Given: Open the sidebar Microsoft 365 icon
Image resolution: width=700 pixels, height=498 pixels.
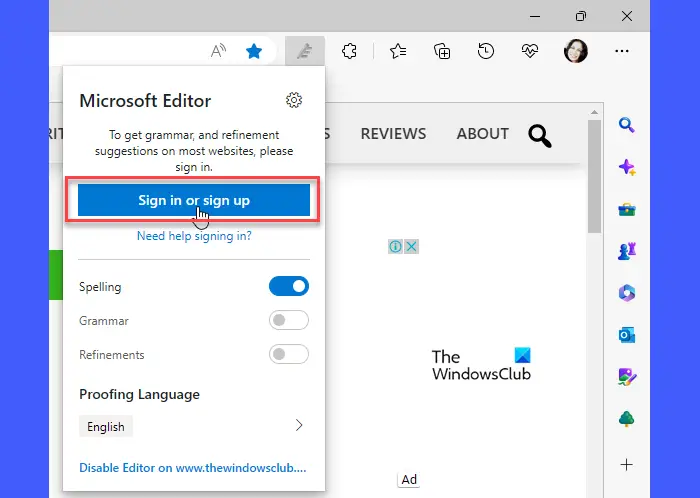Looking at the screenshot, I should (627, 293).
